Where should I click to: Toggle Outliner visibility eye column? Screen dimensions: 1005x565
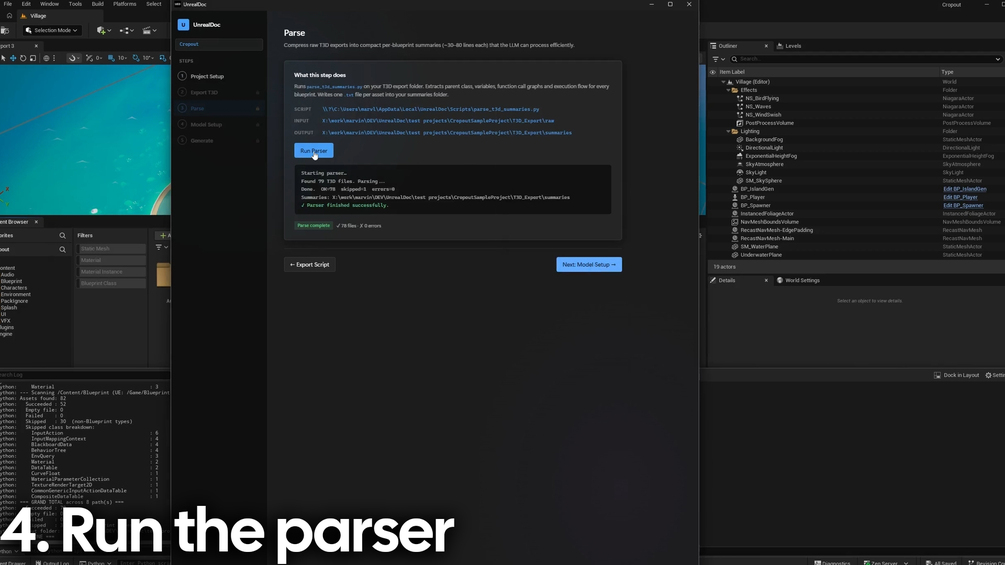pos(713,72)
